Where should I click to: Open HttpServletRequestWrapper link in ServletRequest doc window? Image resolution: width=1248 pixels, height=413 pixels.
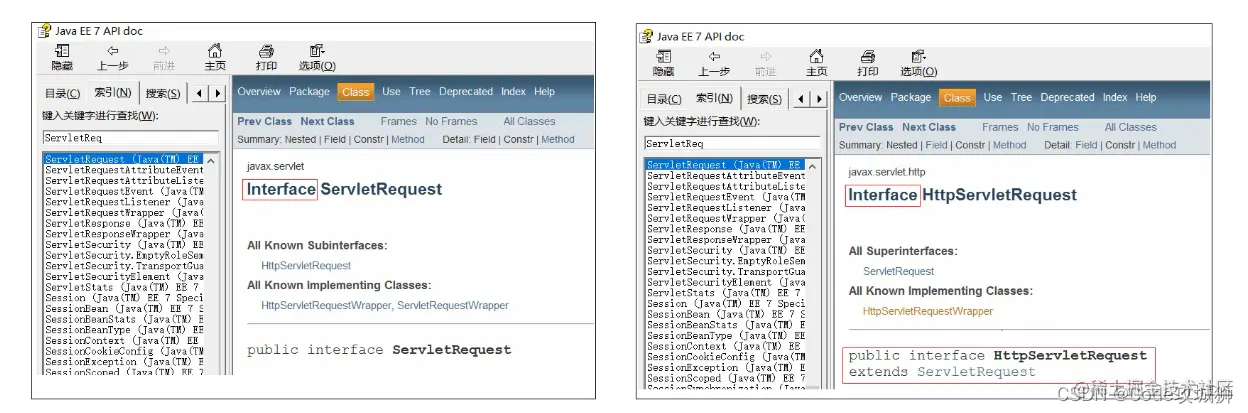point(326,305)
